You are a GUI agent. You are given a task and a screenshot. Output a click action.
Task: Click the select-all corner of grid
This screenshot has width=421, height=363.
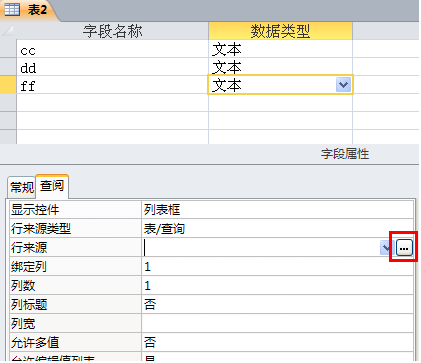point(8,31)
